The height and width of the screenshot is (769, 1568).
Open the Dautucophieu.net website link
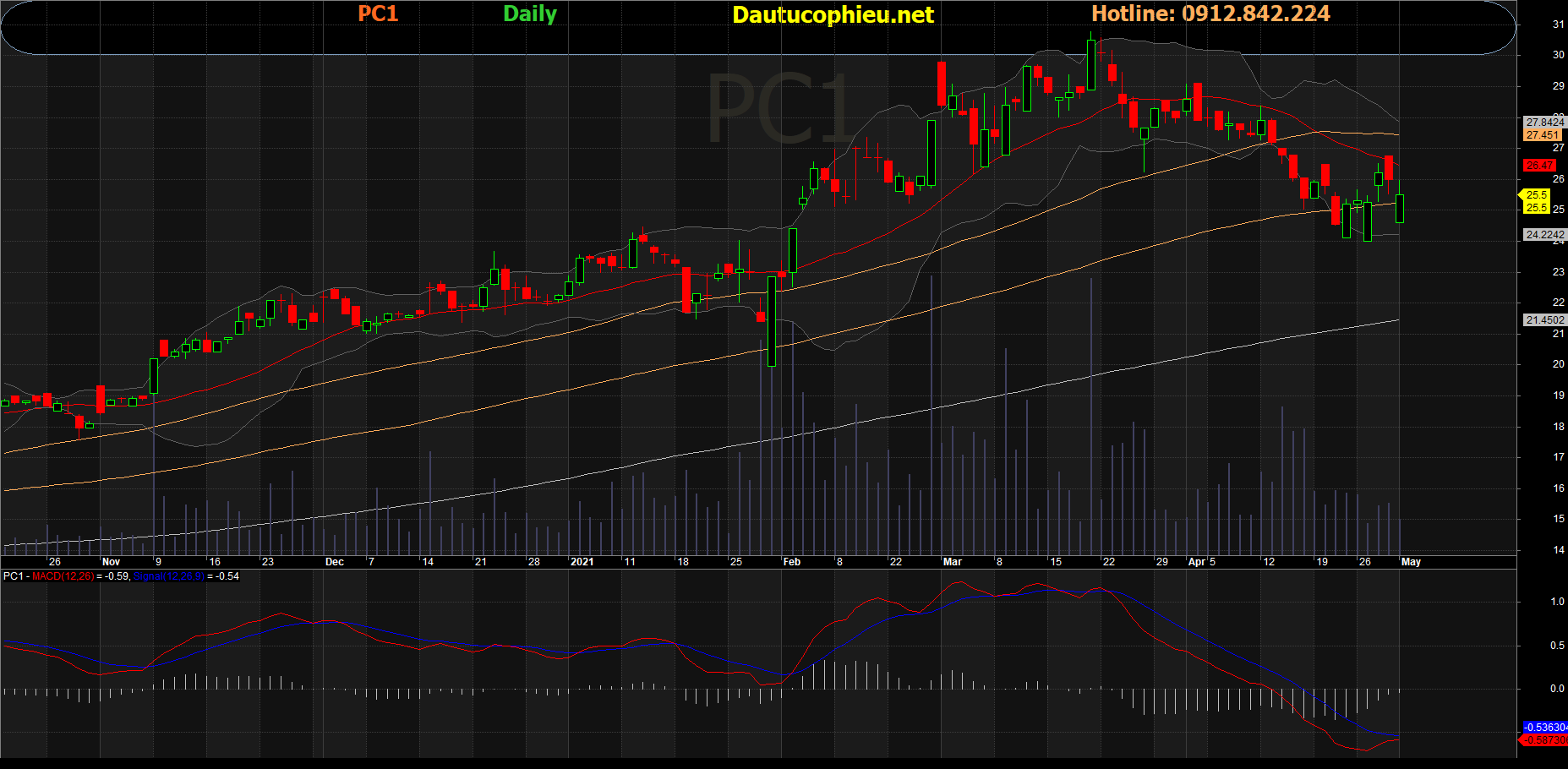(x=833, y=15)
